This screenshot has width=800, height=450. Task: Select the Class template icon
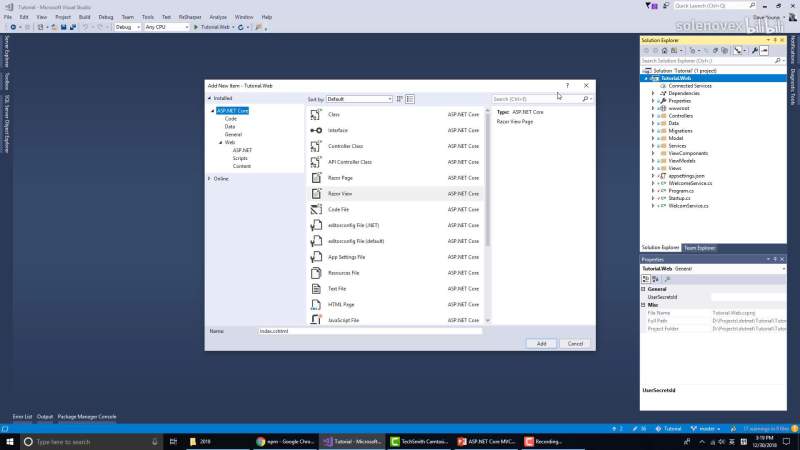(x=316, y=115)
